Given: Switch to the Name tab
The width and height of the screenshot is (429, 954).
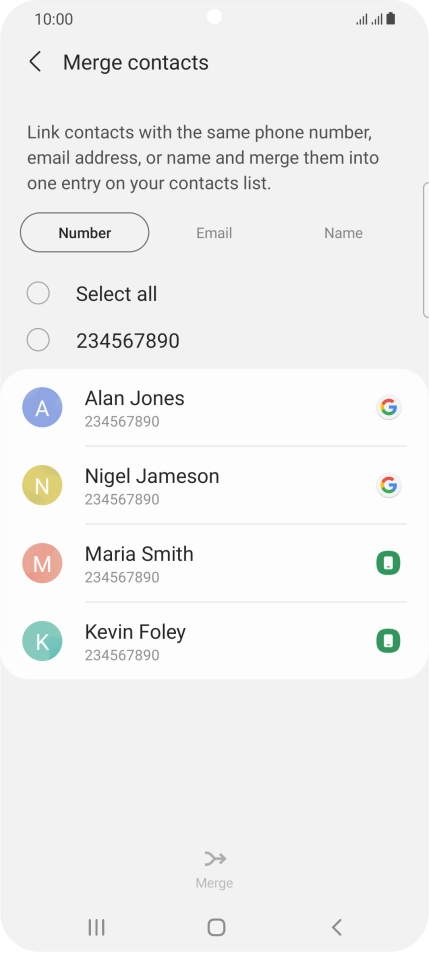Looking at the screenshot, I should coord(343,233).
